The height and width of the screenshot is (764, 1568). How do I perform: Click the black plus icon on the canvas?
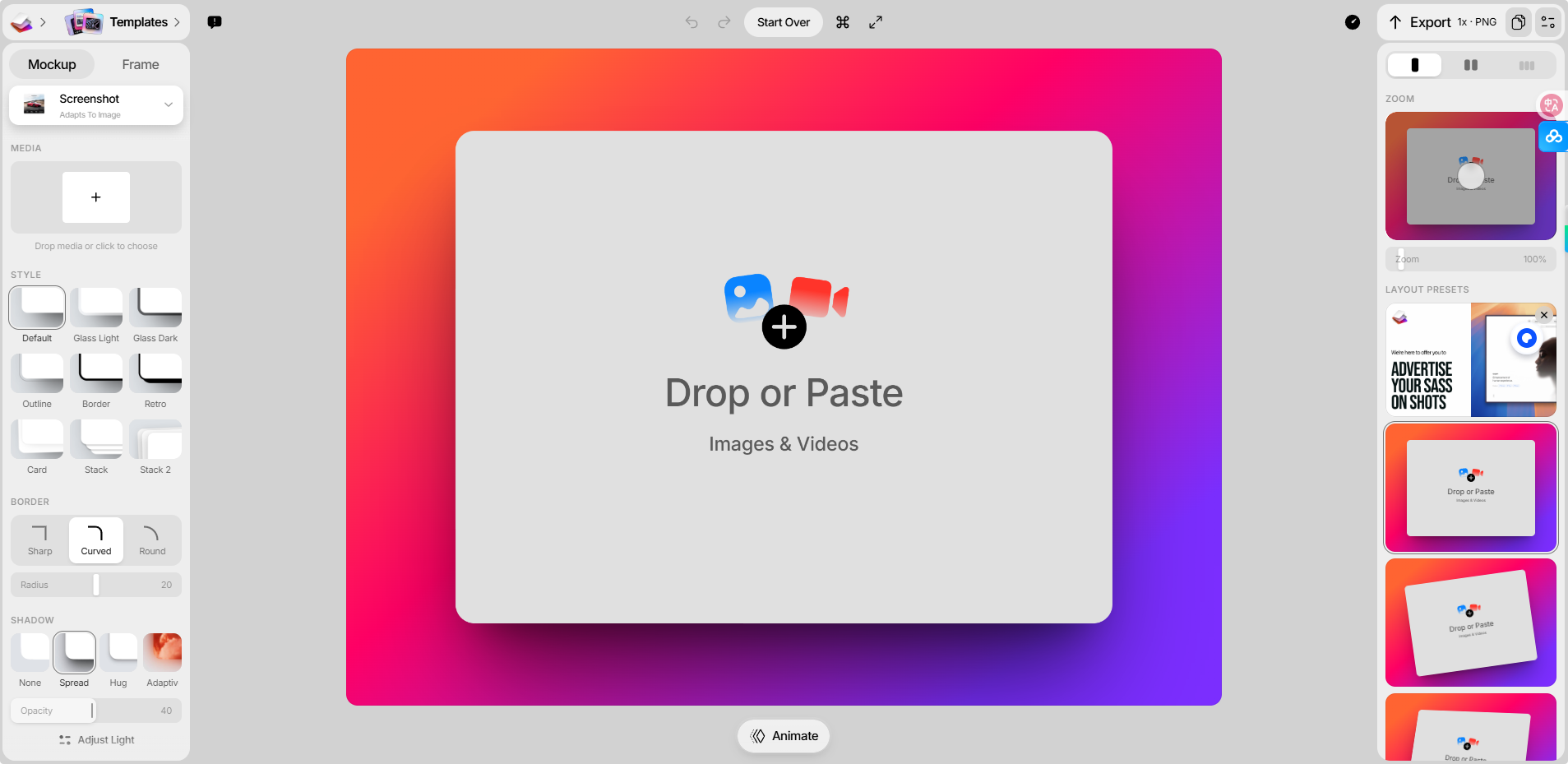(x=784, y=327)
